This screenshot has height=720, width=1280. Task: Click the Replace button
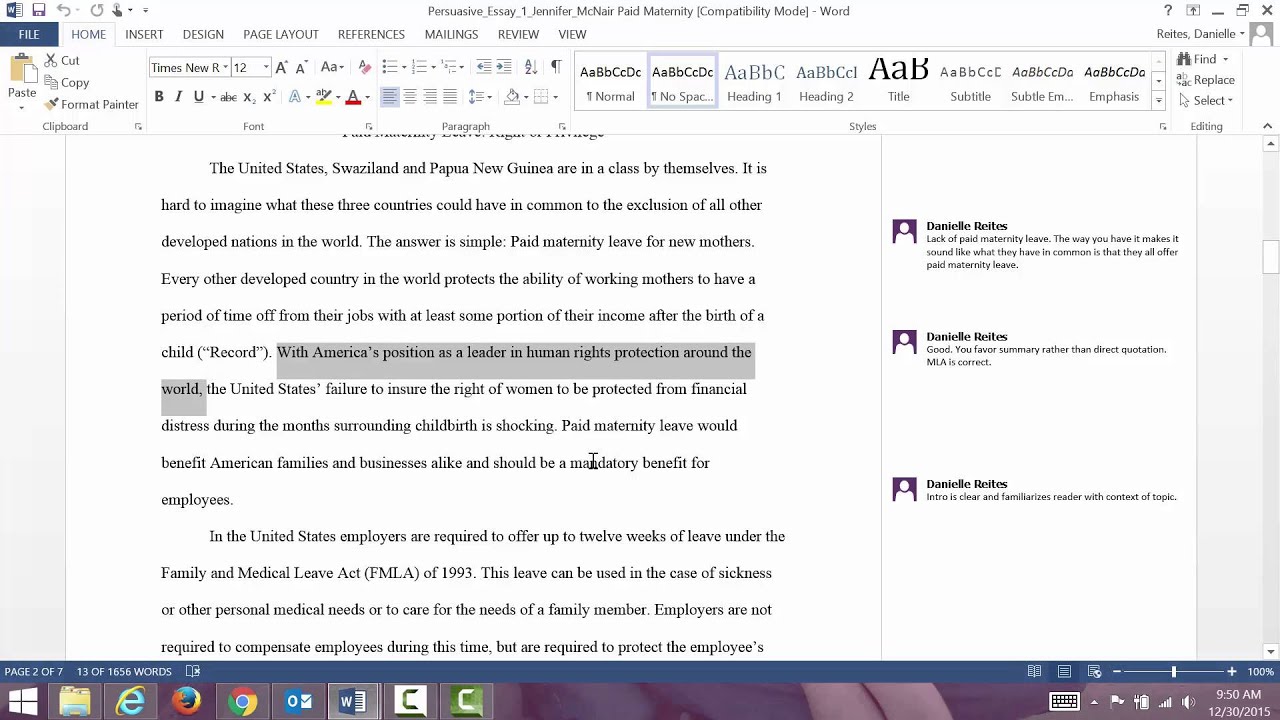1206,80
